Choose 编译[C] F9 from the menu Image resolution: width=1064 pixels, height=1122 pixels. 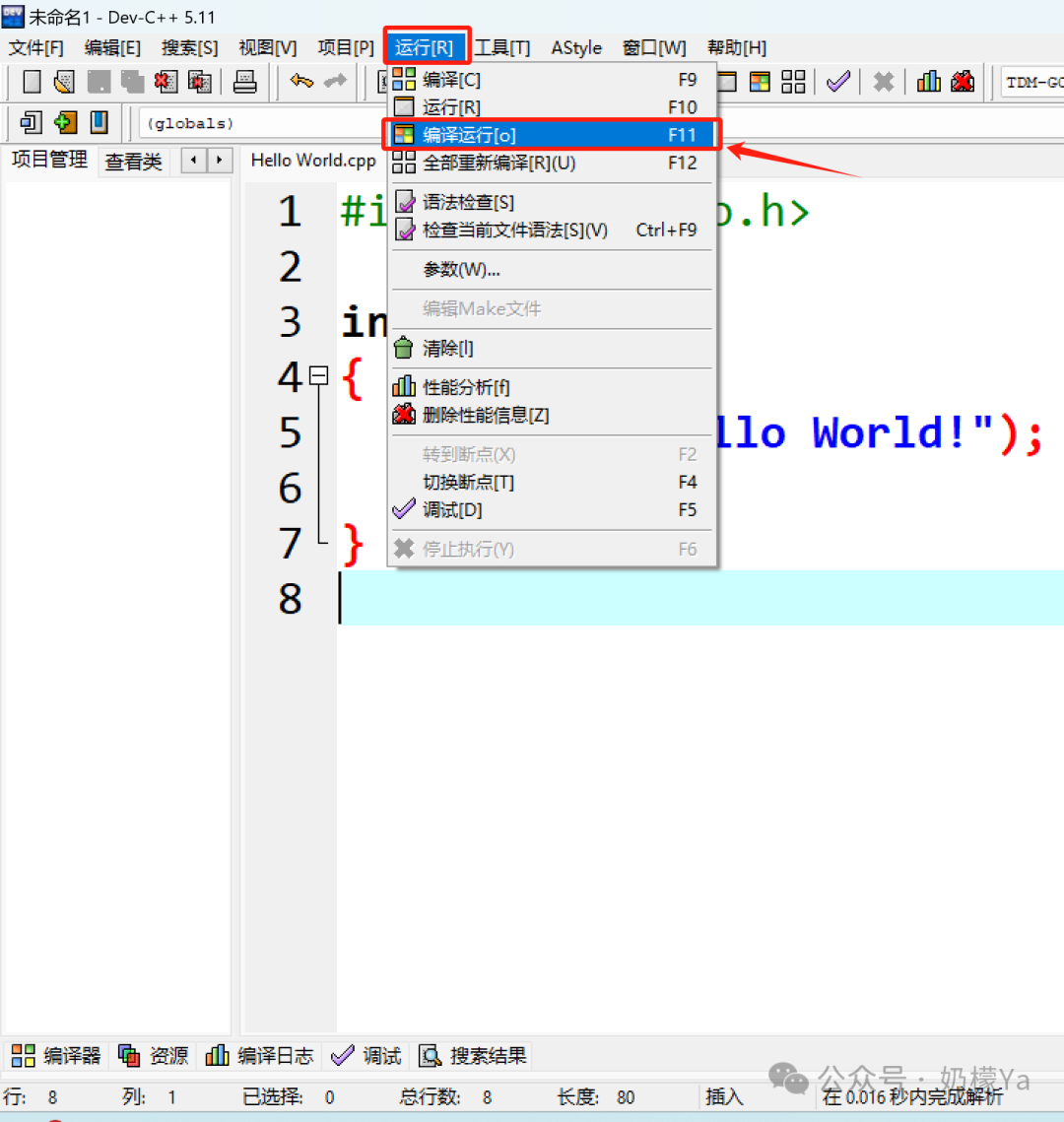pyautogui.click(x=552, y=80)
